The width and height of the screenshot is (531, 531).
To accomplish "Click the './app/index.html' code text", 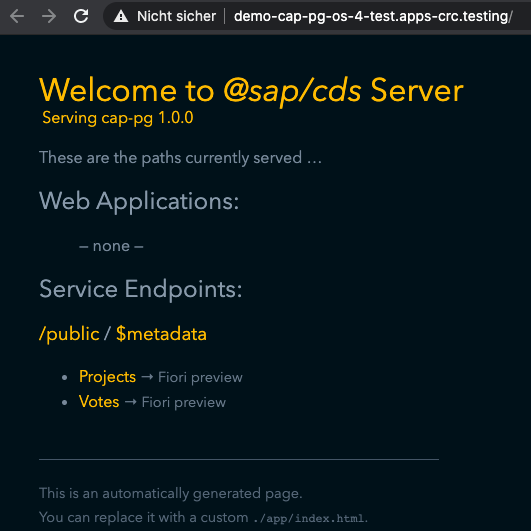I will tap(309, 518).
